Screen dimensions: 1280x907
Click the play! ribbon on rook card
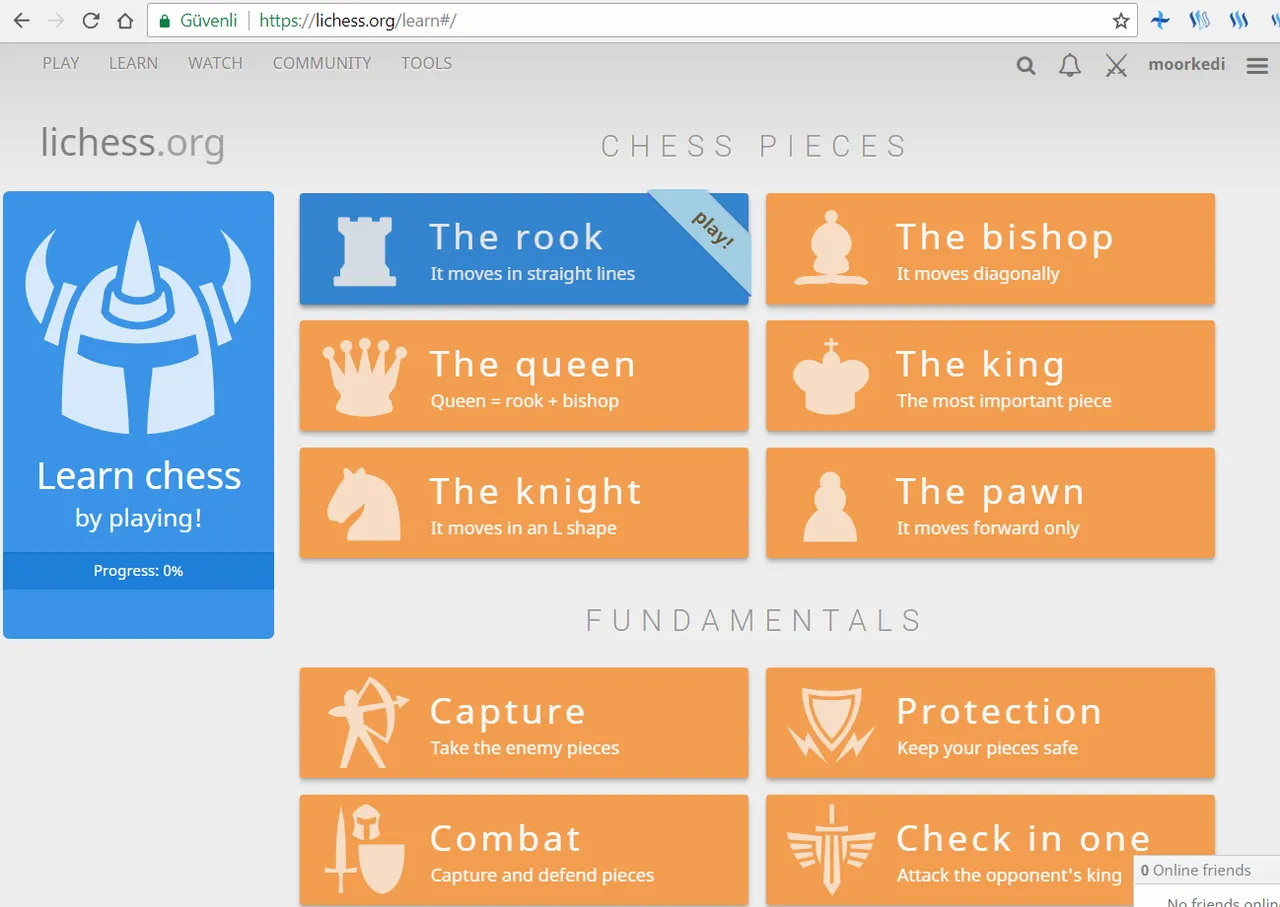tap(711, 230)
